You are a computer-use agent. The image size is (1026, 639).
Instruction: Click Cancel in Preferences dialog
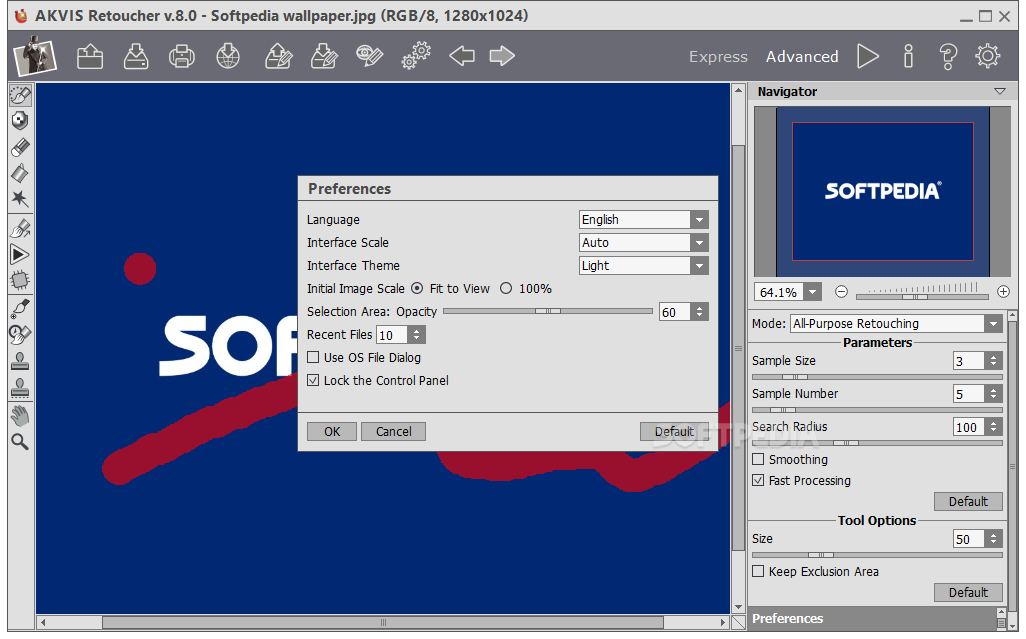(x=393, y=431)
